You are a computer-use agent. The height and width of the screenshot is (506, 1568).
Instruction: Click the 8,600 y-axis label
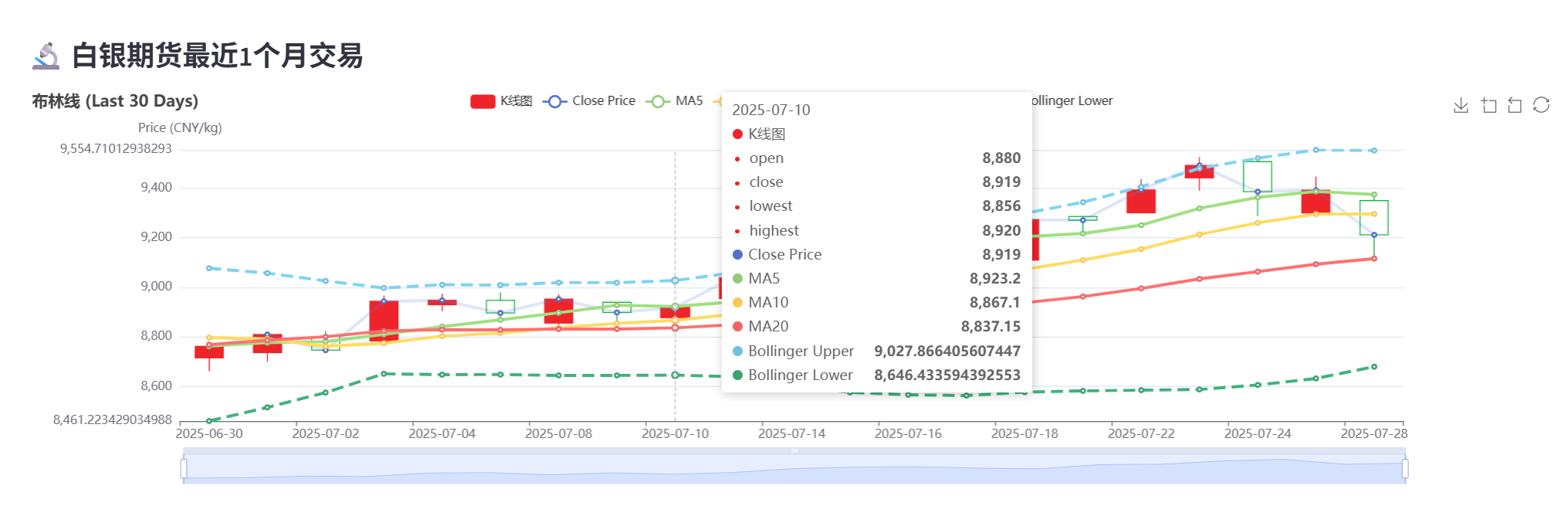click(156, 386)
